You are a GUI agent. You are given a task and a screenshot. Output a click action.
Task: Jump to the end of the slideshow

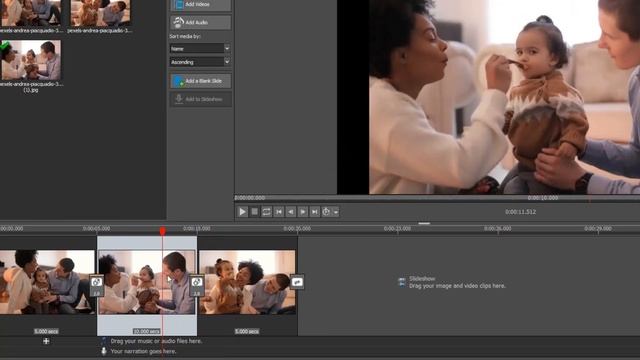314,212
